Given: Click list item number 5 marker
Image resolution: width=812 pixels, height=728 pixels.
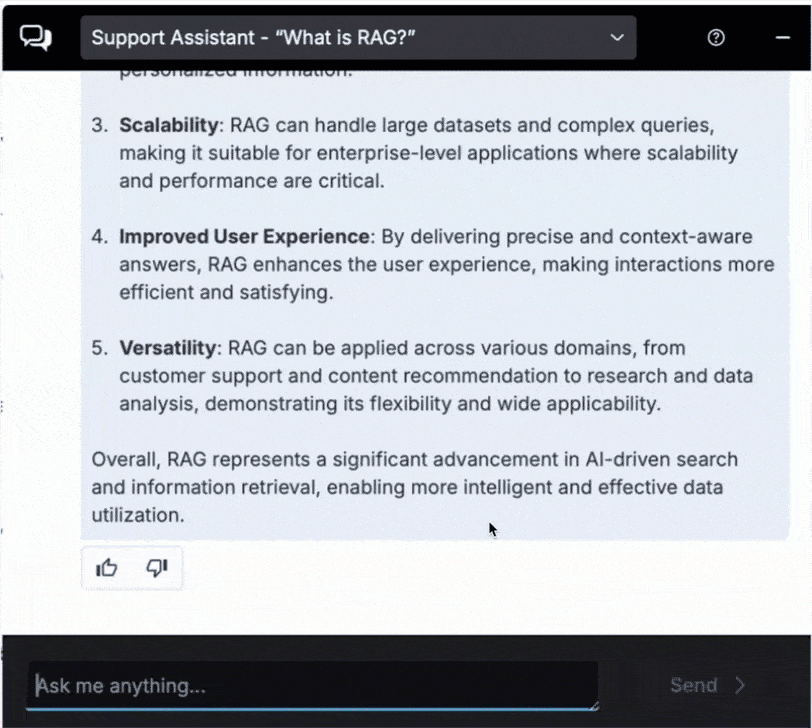Looking at the screenshot, I should (x=99, y=347).
